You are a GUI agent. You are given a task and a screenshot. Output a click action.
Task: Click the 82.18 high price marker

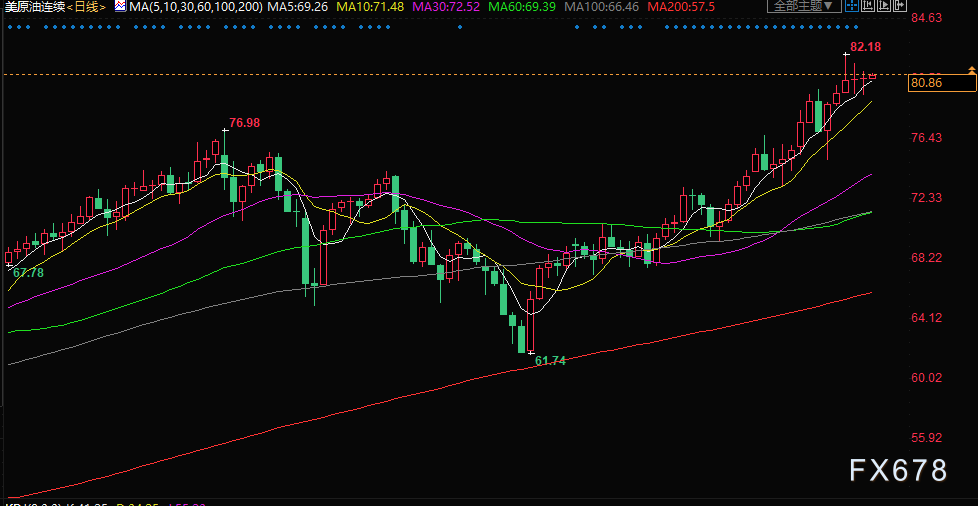(866, 47)
